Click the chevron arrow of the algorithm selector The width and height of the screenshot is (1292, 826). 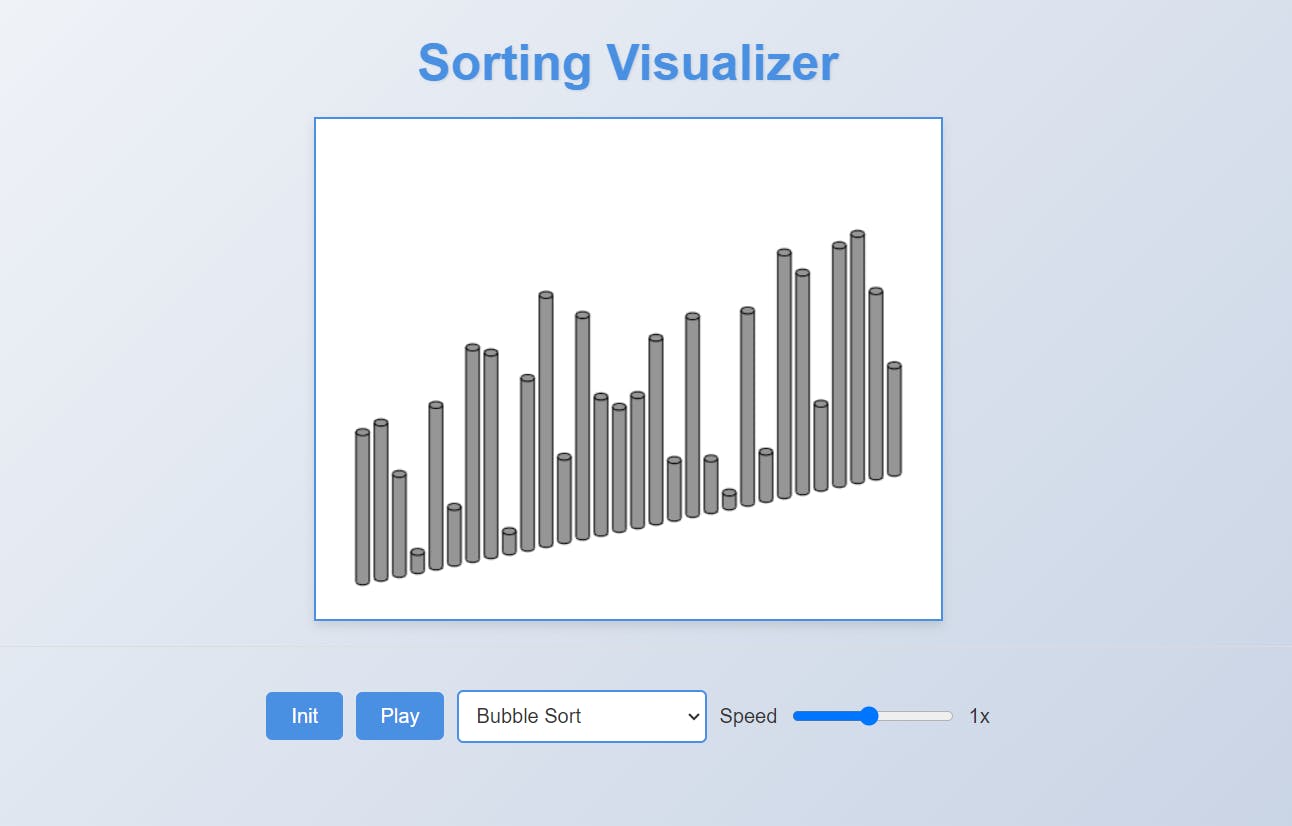(x=694, y=716)
